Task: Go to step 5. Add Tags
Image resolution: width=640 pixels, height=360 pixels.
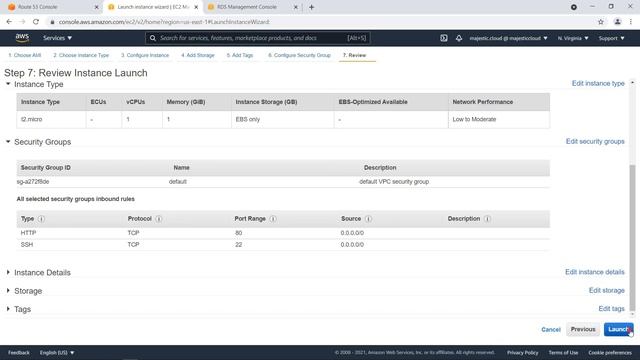Action: [x=240, y=55]
